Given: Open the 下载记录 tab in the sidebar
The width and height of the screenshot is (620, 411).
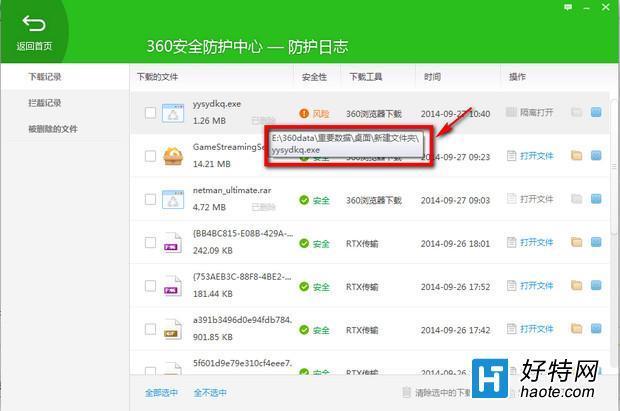Looking at the screenshot, I should click(x=45, y=77).
